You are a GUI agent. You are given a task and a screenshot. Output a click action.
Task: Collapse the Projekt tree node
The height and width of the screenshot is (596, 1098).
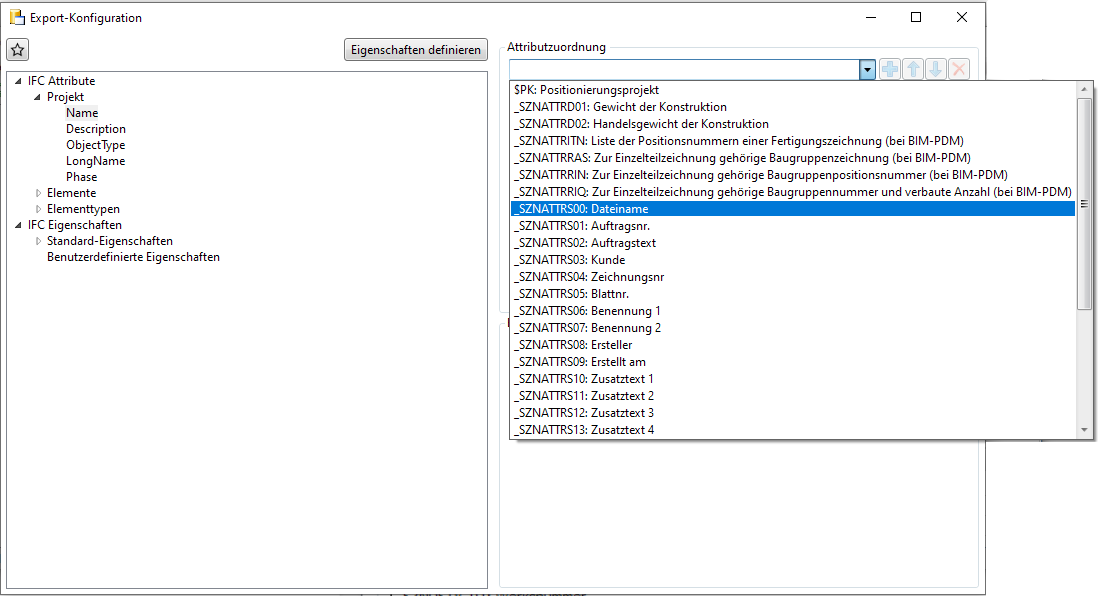pyautogui.click(x=37, y=97)
